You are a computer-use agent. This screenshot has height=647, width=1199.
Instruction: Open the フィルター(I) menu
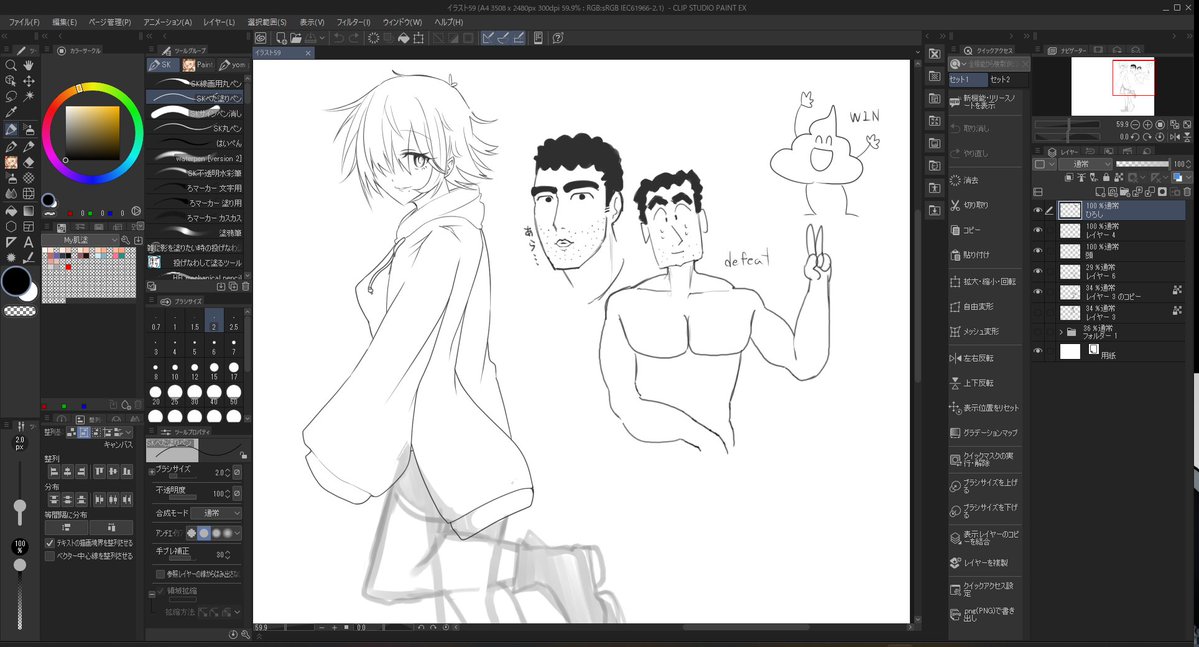point(353,22)
